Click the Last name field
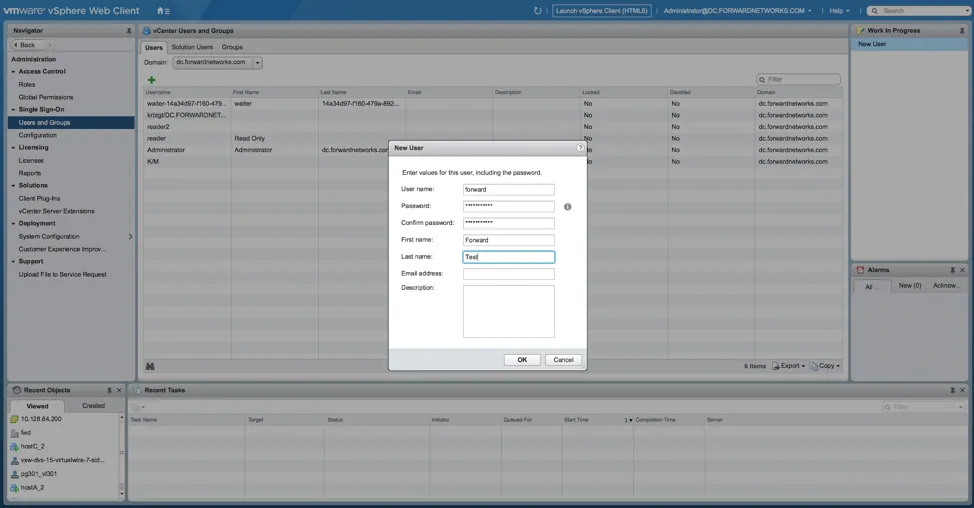The height and width of the screenshot is (508, 974). click(509, 257)
